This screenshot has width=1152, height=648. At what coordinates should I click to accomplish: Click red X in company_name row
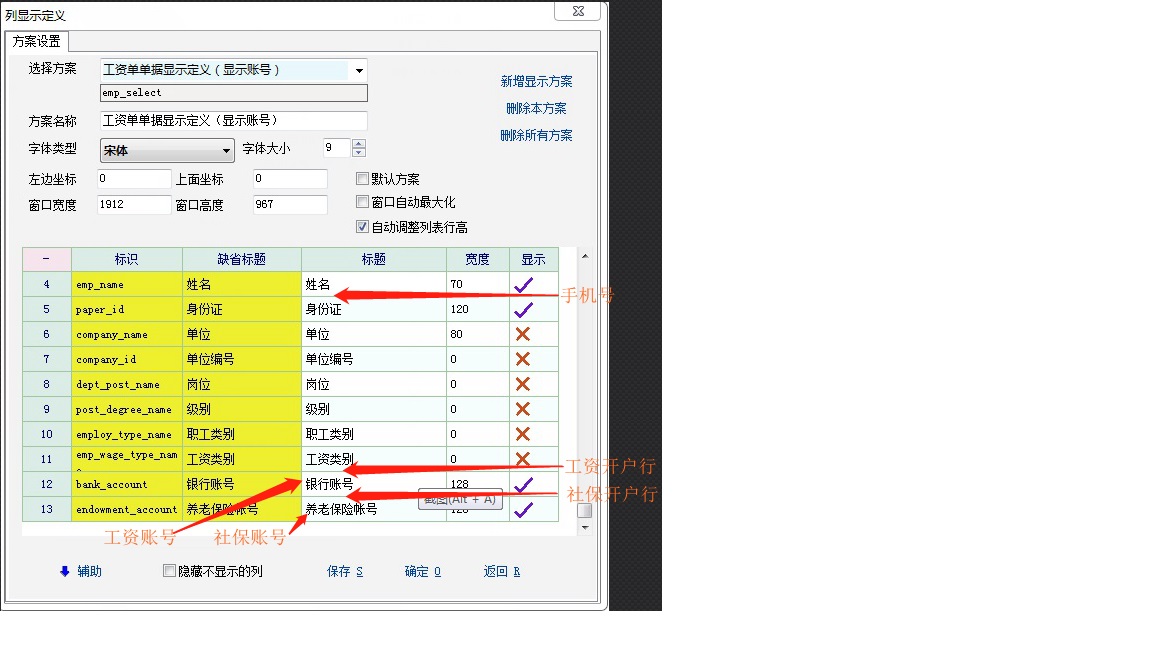(x=523, y=335)
